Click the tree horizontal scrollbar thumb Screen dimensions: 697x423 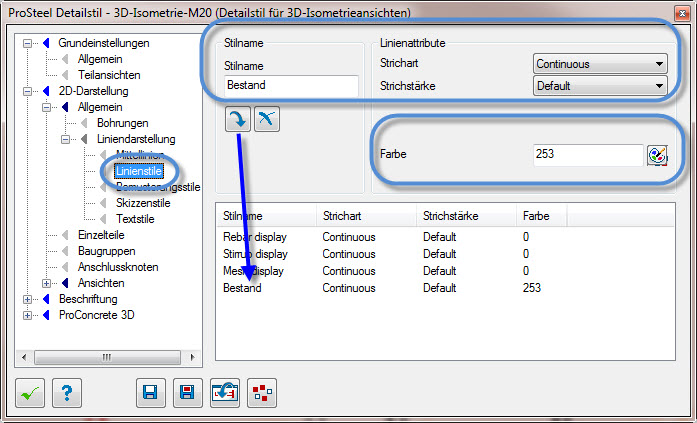[107, 357]
